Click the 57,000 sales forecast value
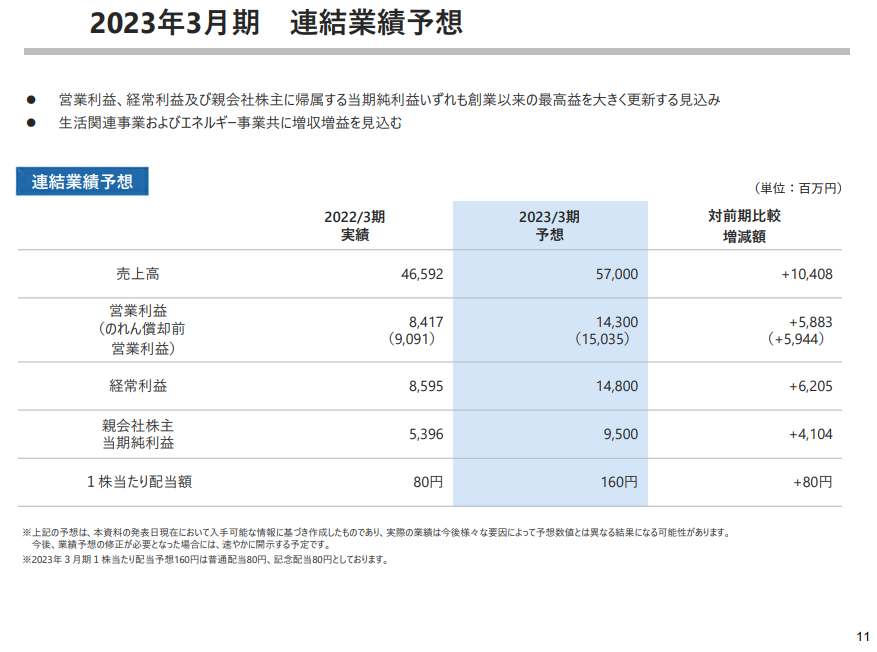This screenshot has width=877, height=652. coord(615,274)
